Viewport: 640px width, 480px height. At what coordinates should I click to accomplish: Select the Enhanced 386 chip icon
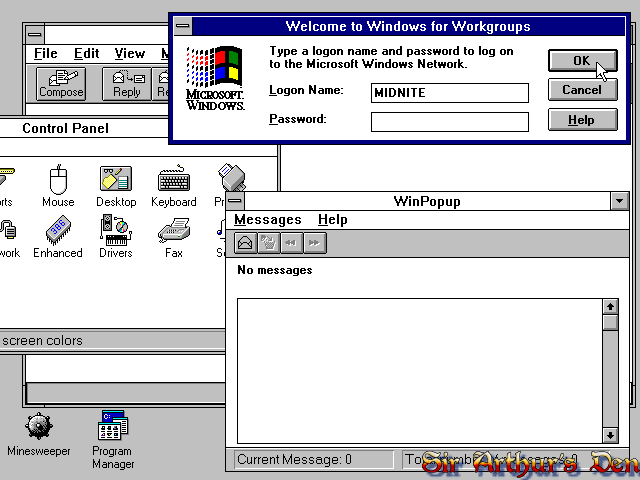click(58, 237)
